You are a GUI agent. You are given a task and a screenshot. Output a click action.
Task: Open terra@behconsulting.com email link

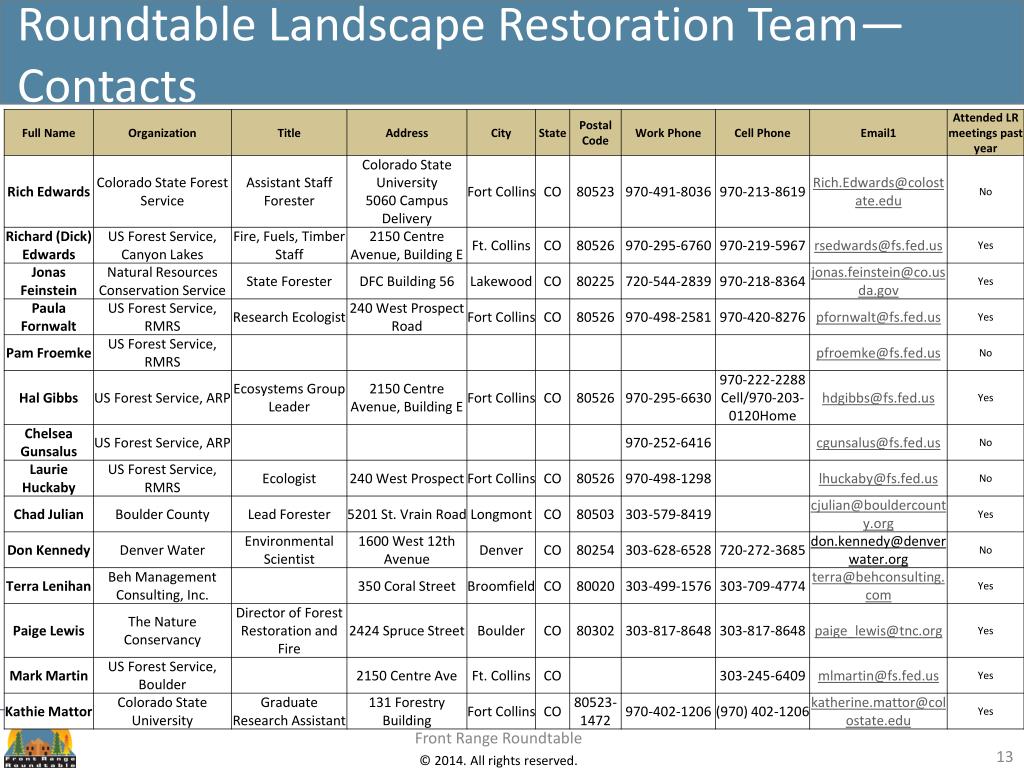pyautogui.click(x=878, y=586)
